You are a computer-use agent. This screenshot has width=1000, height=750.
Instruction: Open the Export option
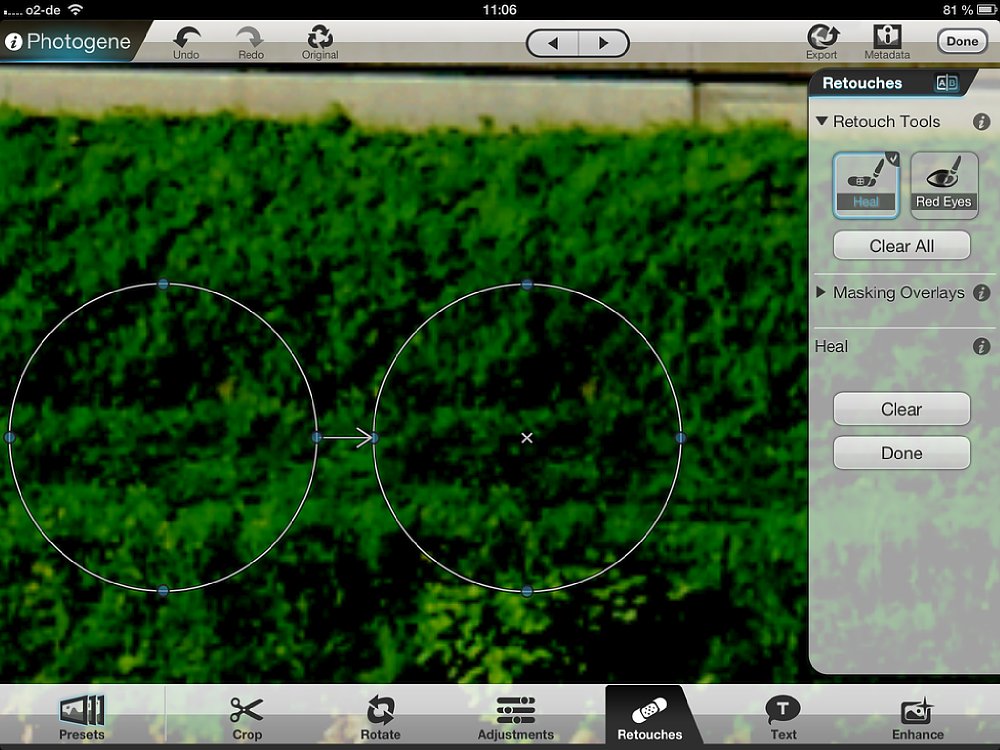pyautogui.click(x=822, y=38)
